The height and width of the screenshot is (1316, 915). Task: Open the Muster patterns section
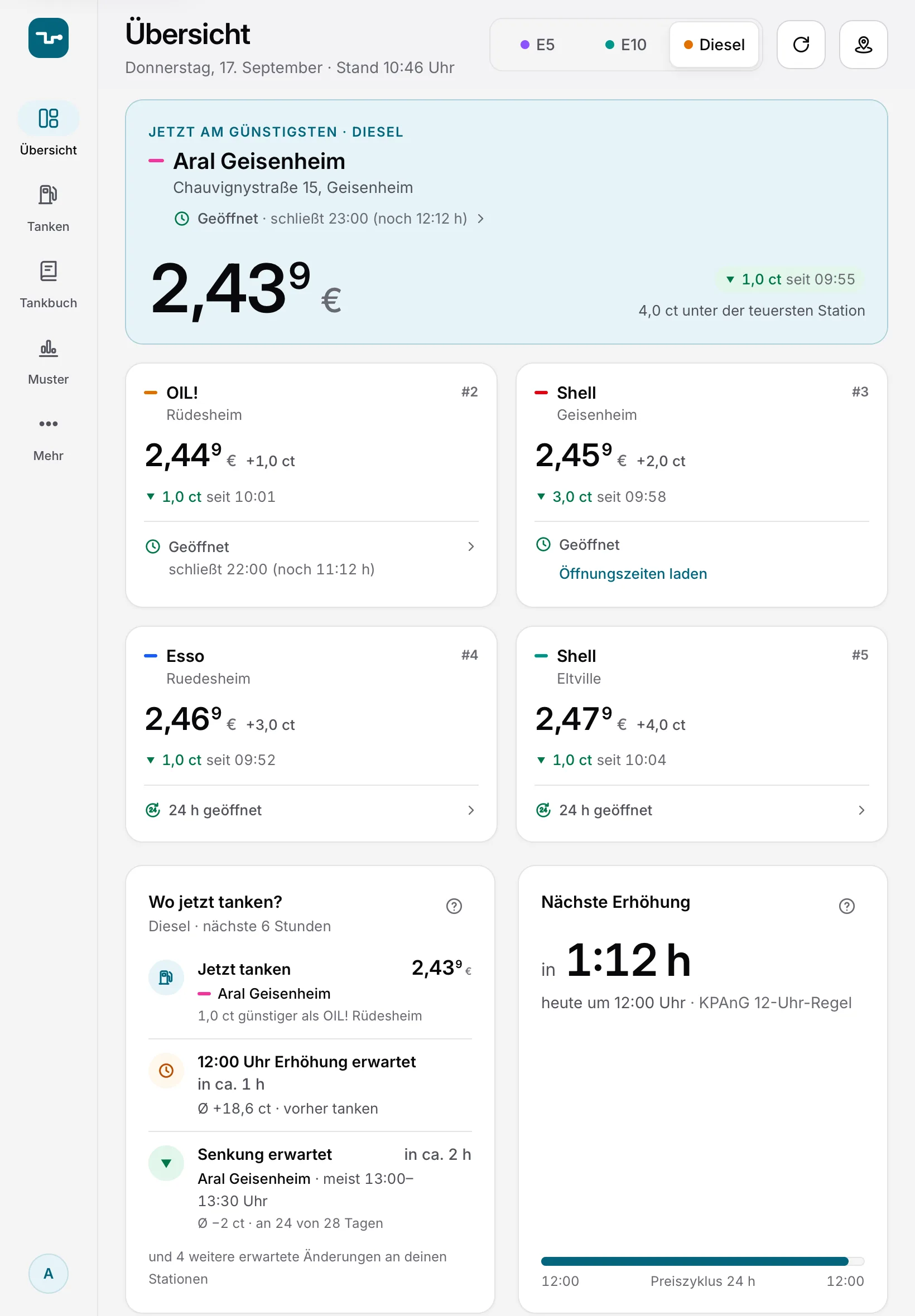(x=48, y=360)
